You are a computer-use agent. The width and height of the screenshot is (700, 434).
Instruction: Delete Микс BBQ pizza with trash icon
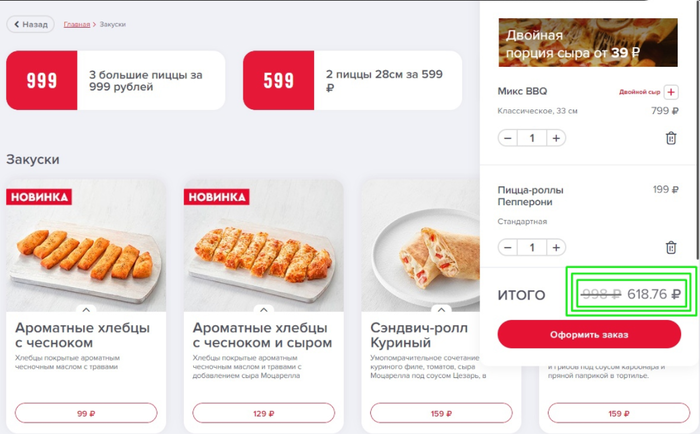coord(671,138)
